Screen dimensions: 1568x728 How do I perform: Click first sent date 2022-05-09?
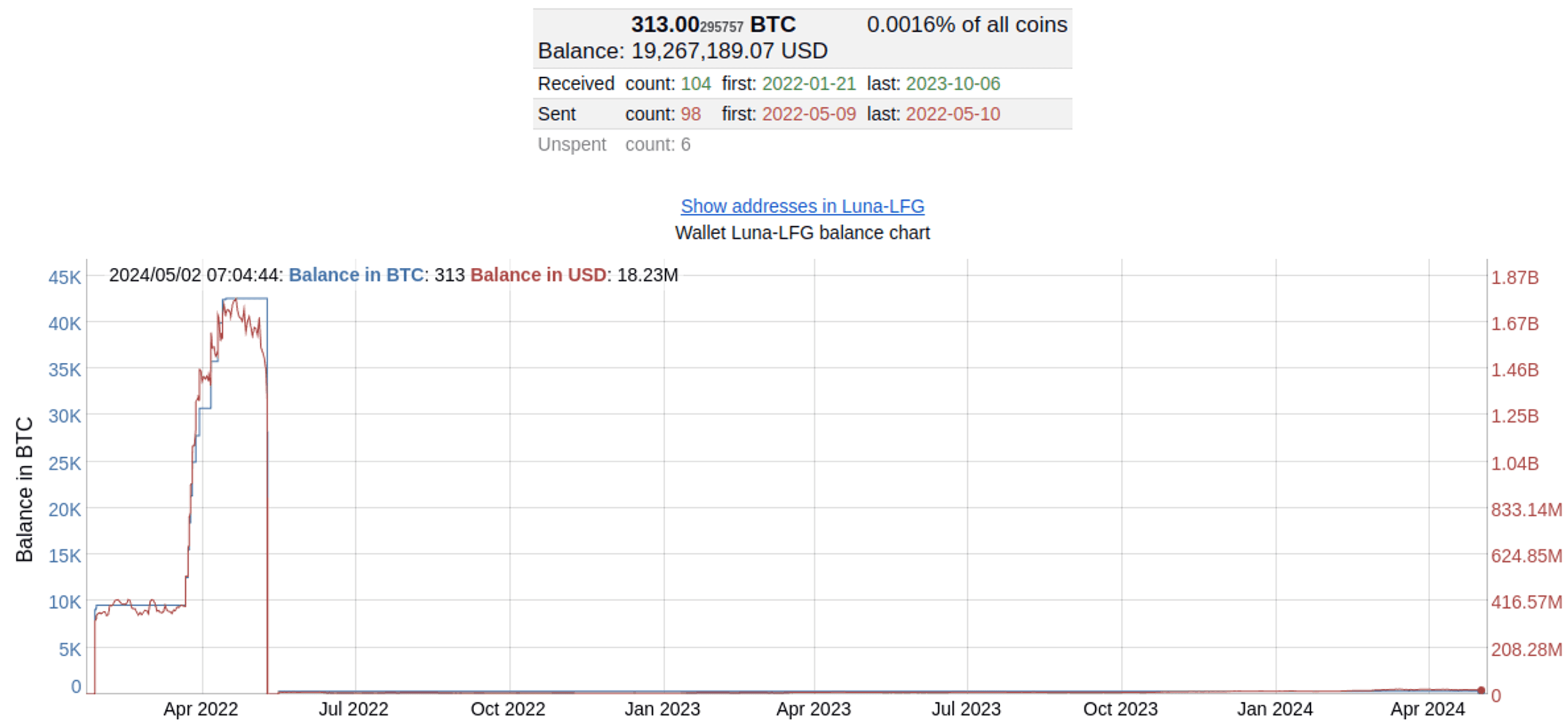click(808, 114)
